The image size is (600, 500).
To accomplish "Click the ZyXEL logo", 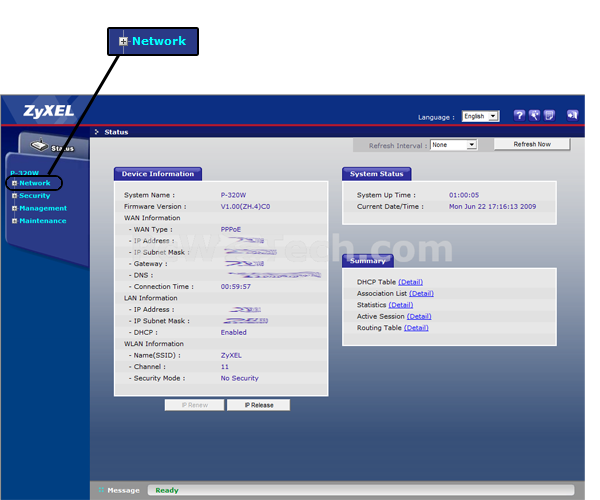I will tap(49, 111).
